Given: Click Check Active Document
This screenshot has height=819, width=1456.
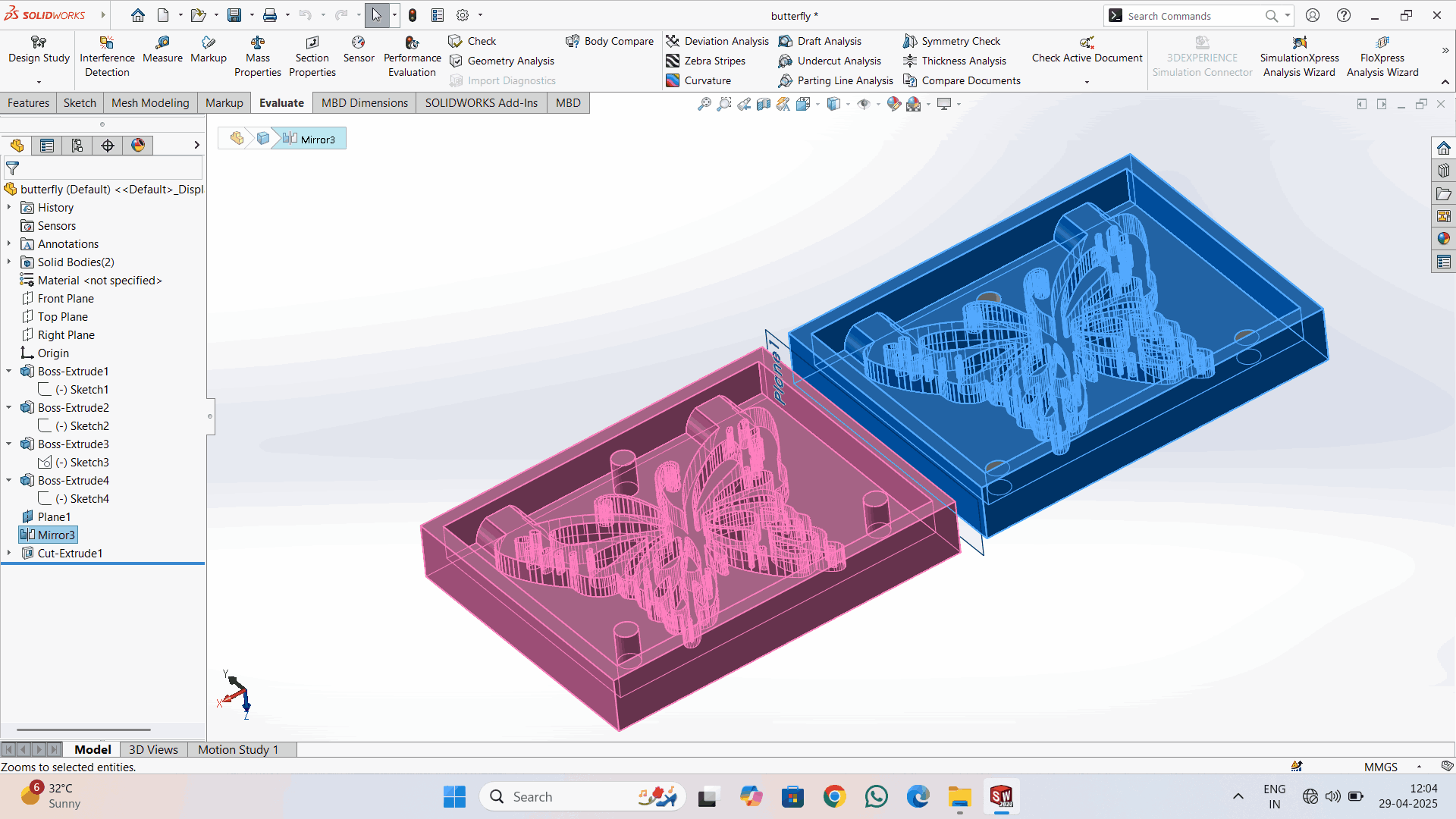Looking at the screenshot, I should [1087, 50].
